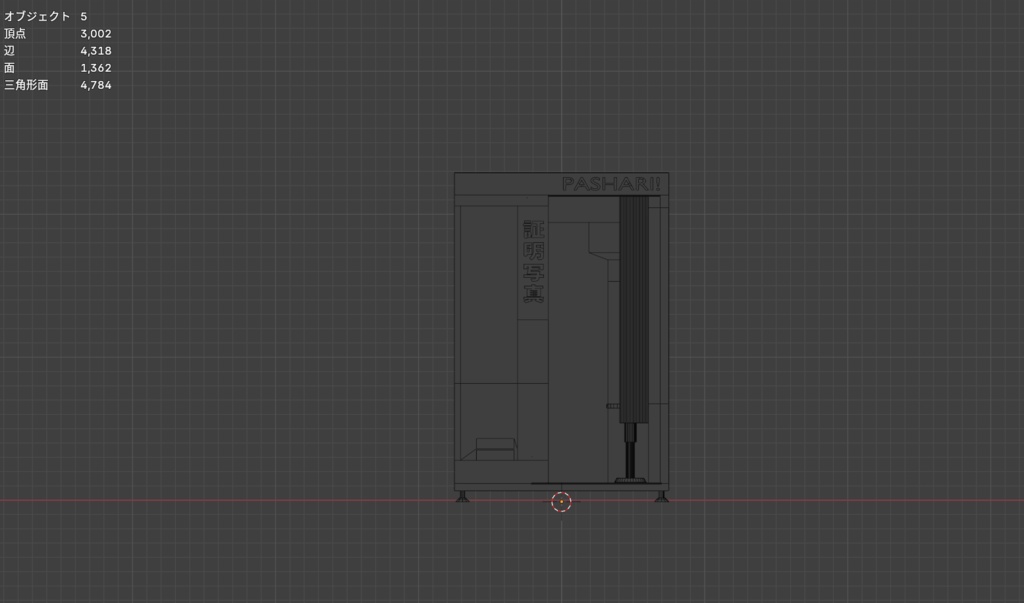
Task: Click the 3D cursor at the origin
Action: pos(561,502)
